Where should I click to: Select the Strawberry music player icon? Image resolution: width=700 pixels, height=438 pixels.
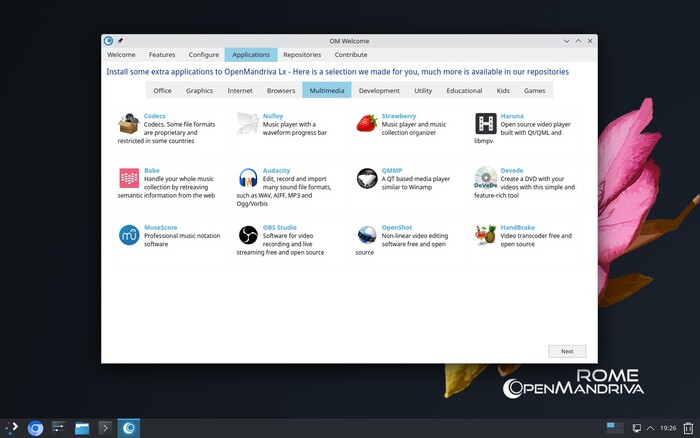367,124
